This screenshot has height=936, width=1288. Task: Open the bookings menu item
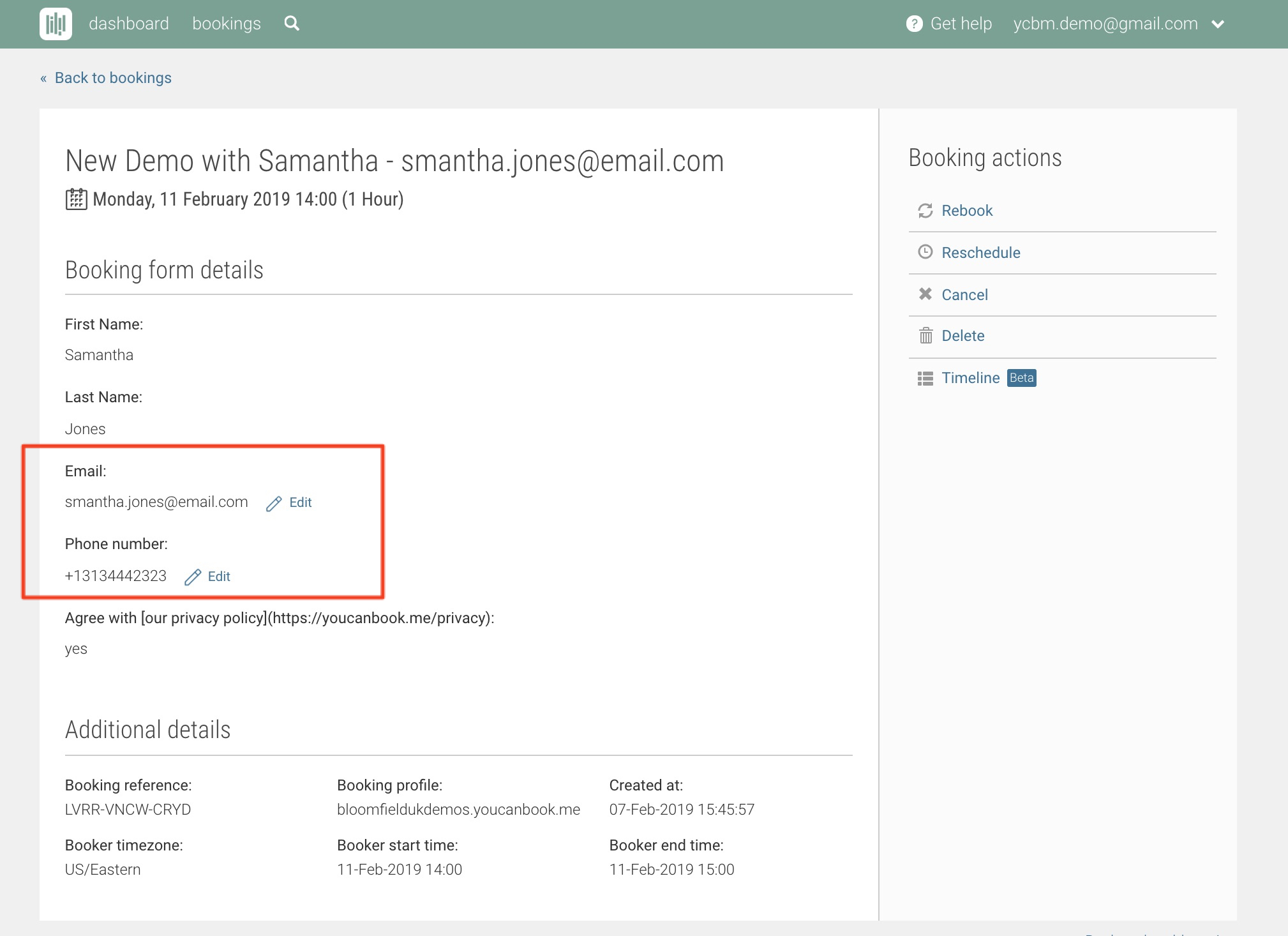tap(226, 24)
